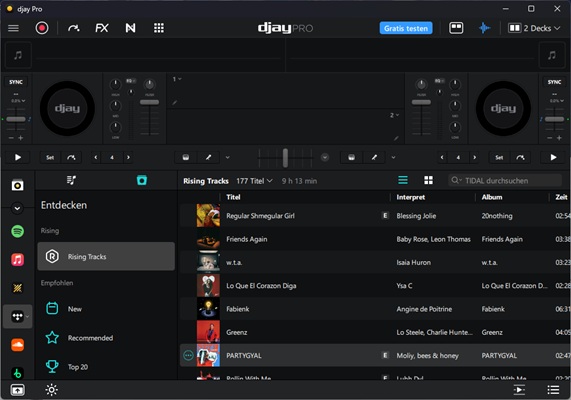
Task: Decrease left deck loop length
Action: click(96, 157)
